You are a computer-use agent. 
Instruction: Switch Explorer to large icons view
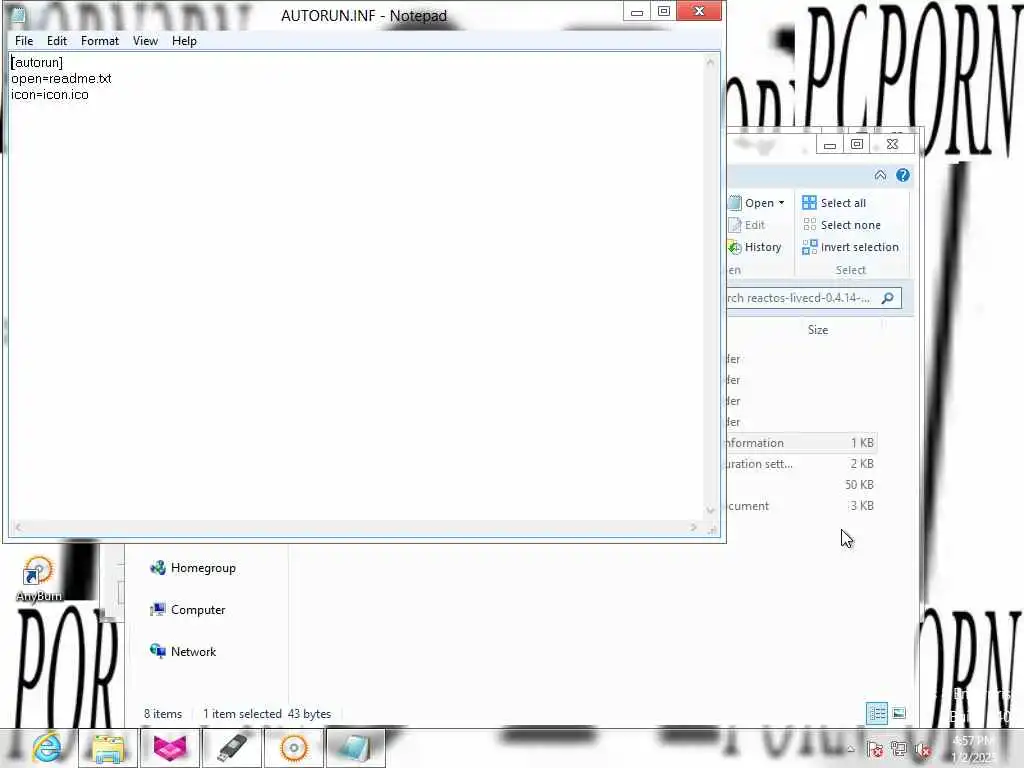click(x=899, y=713)
